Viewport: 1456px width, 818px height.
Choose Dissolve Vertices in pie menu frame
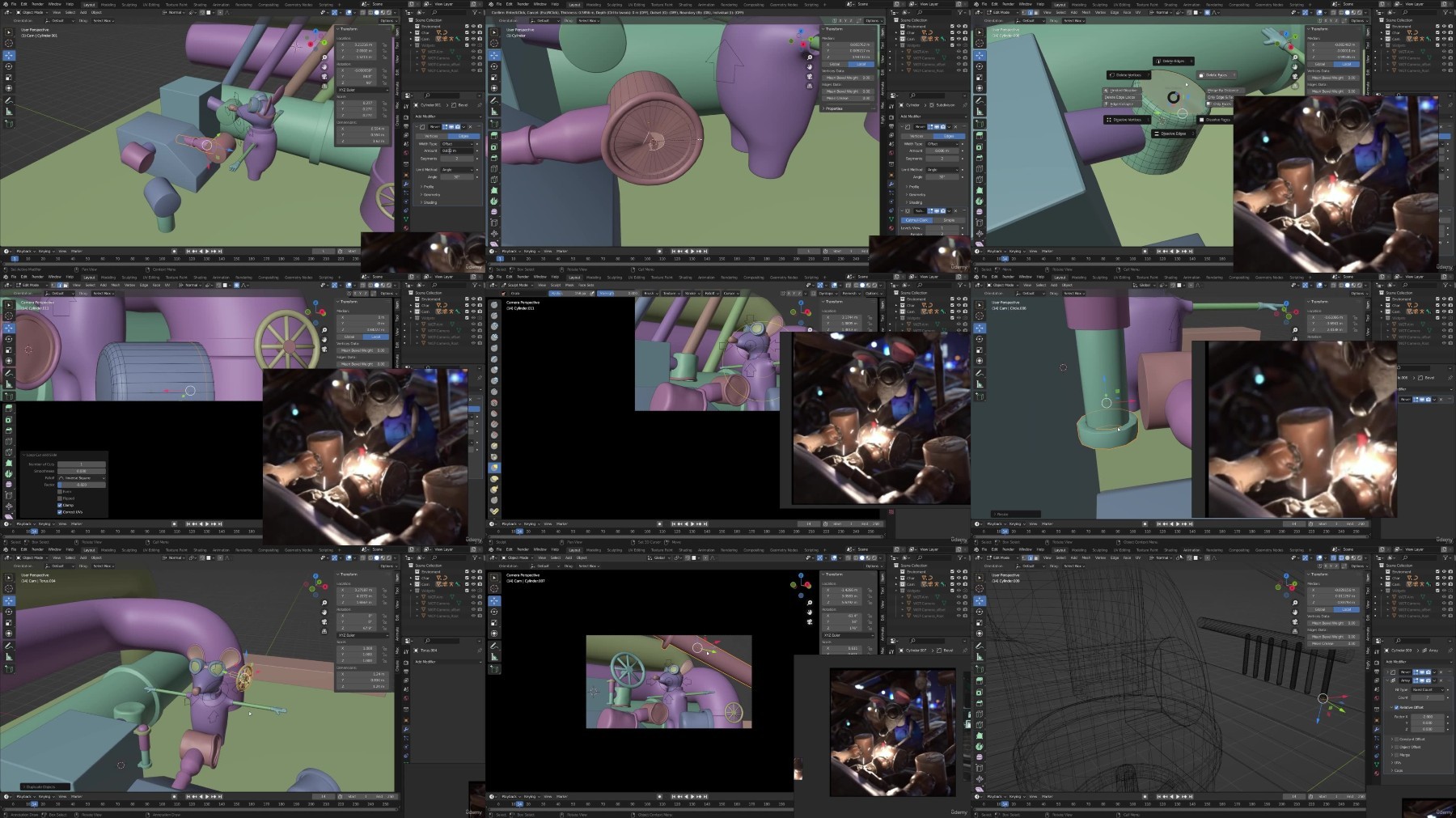pyautogui.click(x=1128, y=120)
